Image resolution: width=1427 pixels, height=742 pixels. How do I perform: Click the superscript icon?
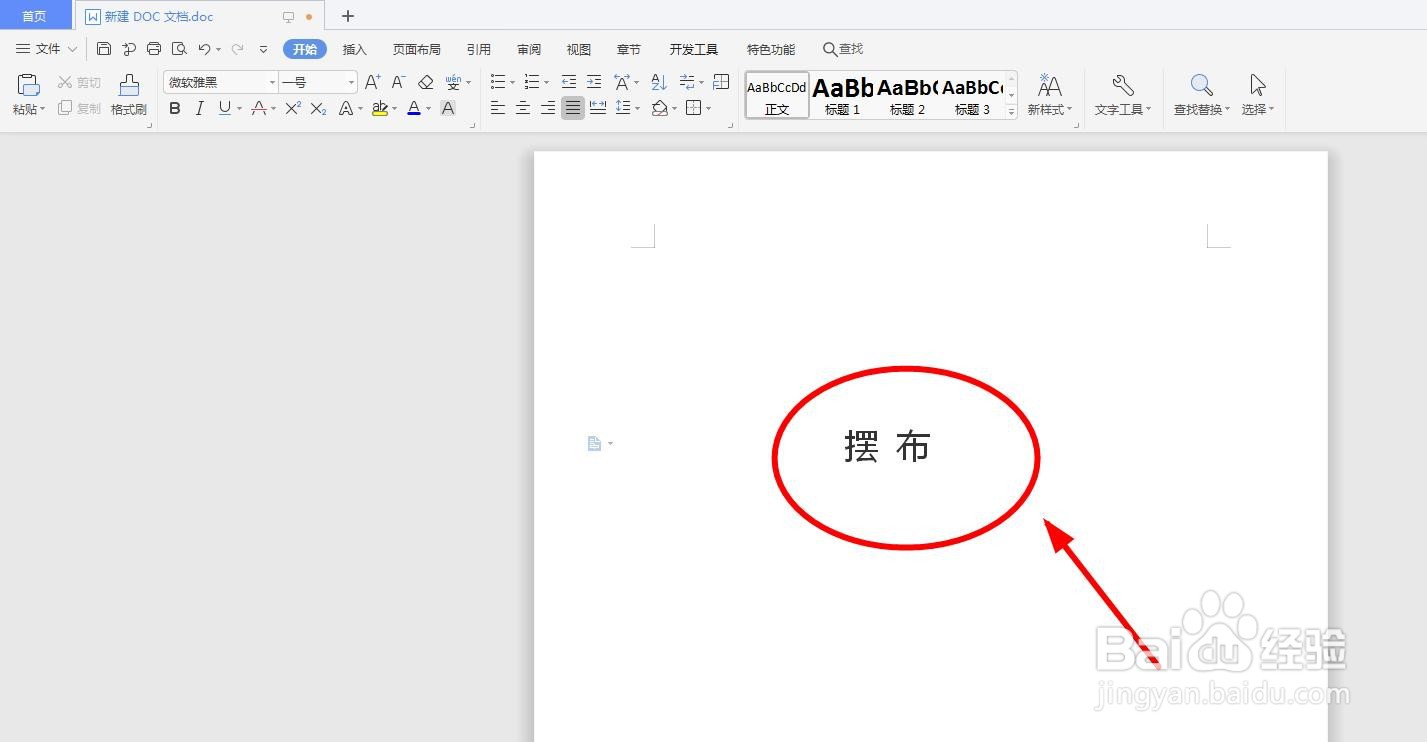(292, 108)
